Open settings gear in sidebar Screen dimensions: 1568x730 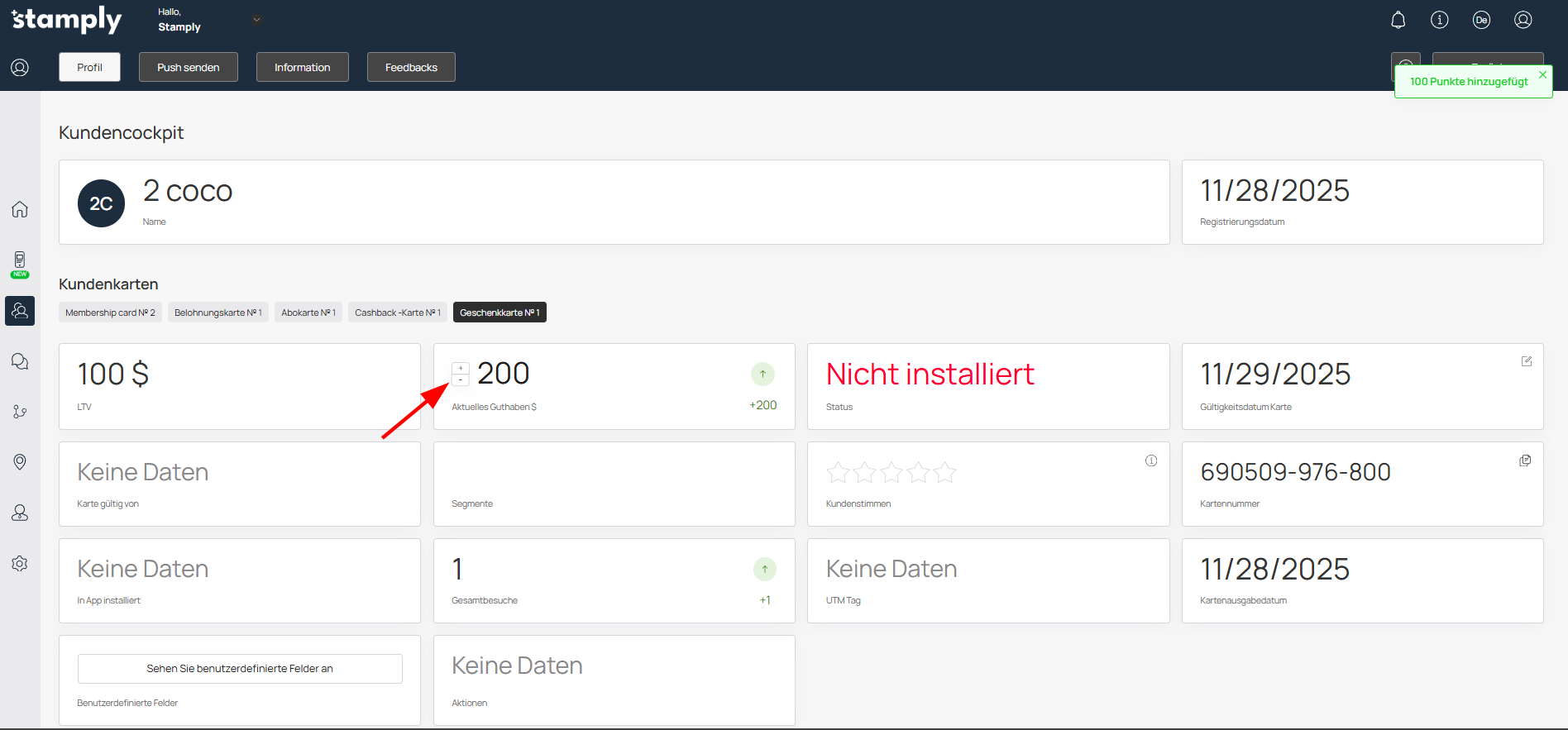(20, 563)
